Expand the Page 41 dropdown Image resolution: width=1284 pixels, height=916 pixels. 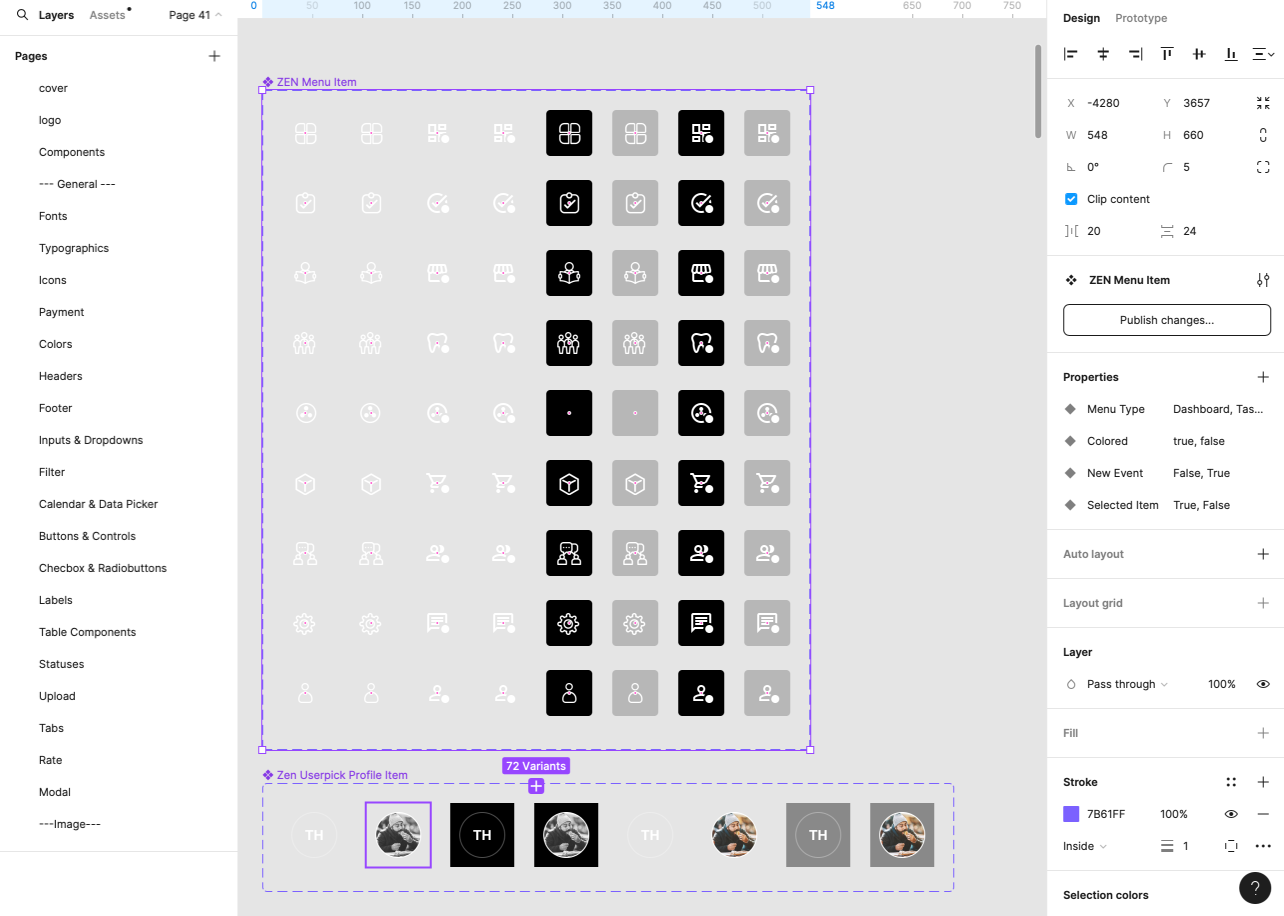click(x=195, y=15)
